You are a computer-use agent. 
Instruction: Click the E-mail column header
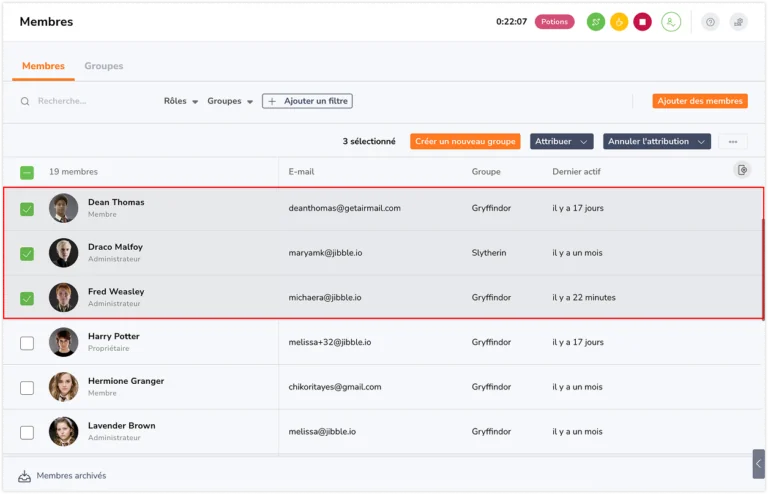(x=301, y=172)
